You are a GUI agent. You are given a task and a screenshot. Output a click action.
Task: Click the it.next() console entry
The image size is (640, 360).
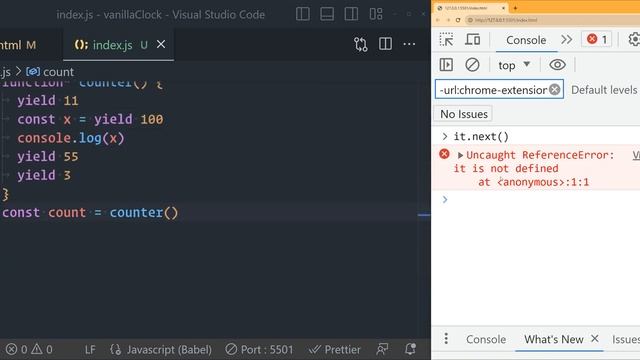481,136
